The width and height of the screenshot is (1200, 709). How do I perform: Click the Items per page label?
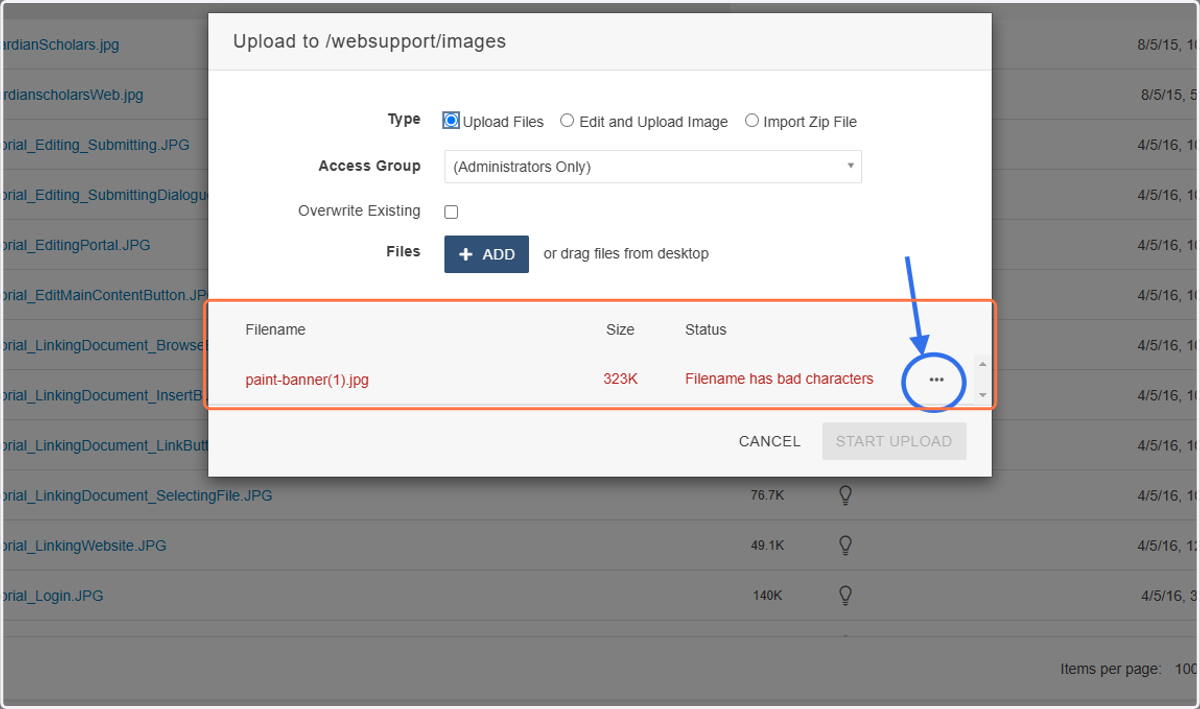[x=1110, y=668]
